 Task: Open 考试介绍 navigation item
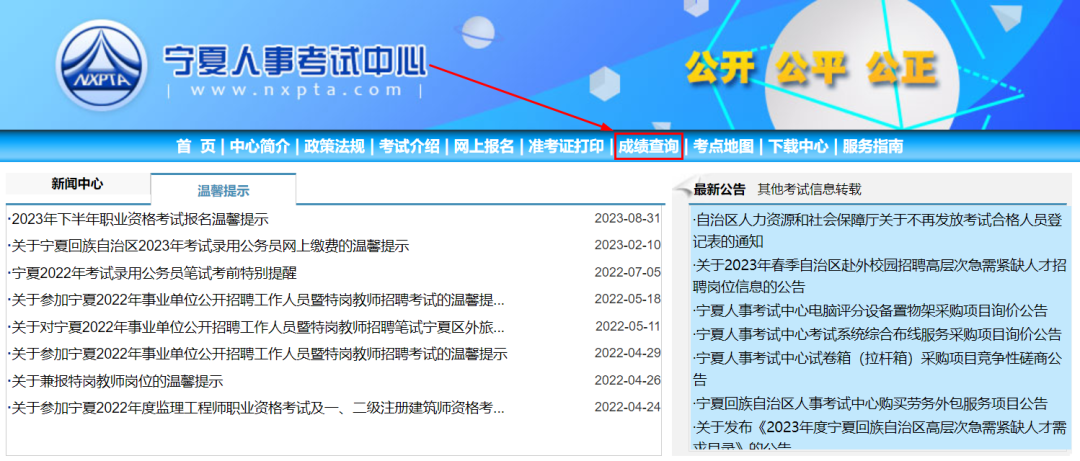coord(409,146)
